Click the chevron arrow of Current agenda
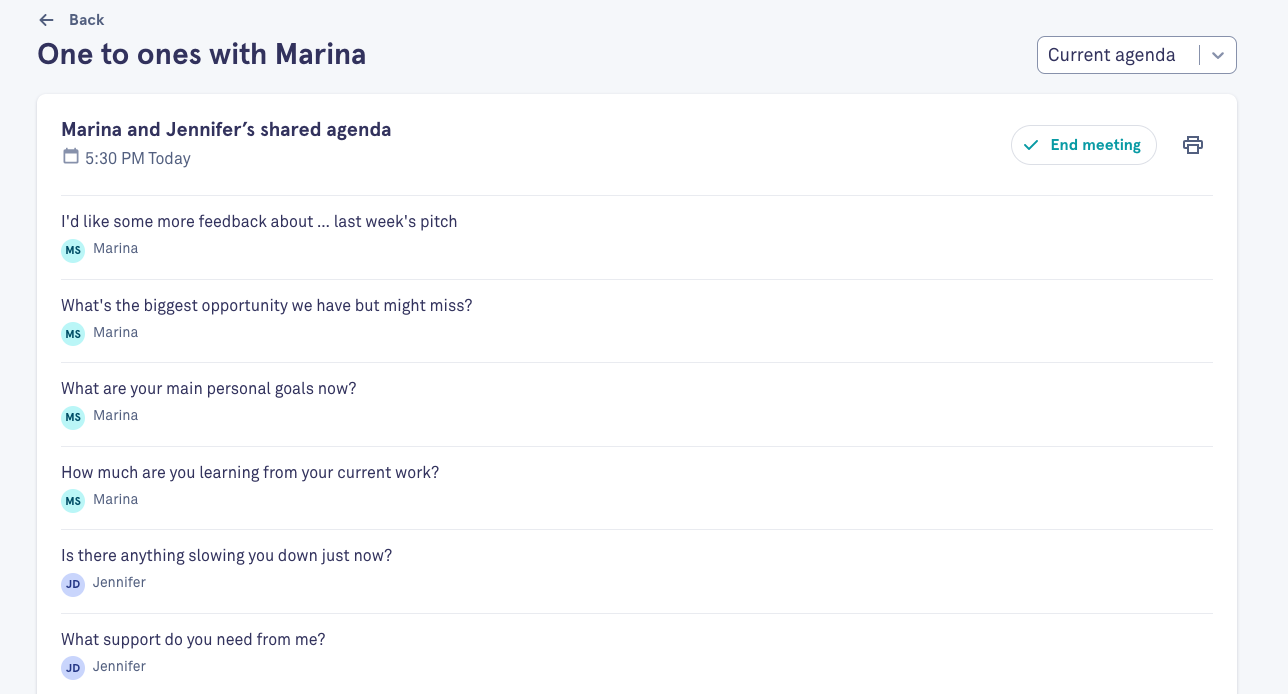Screen dimensions: 1288x694 (x=1218, y=56)
